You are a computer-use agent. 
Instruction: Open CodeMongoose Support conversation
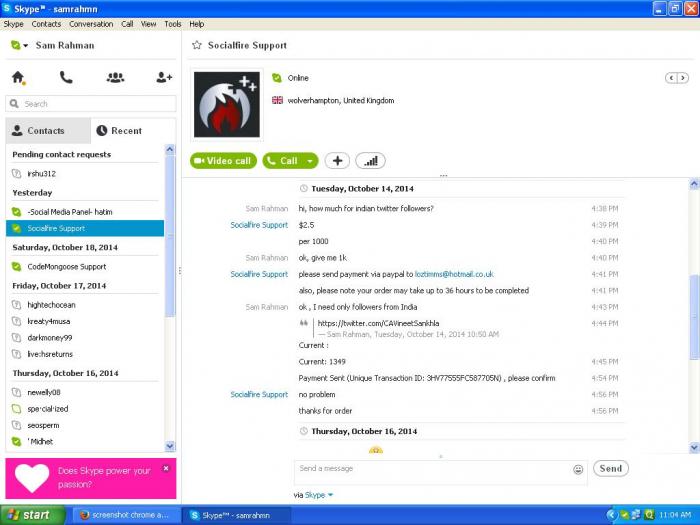click(x=85, y=267)
